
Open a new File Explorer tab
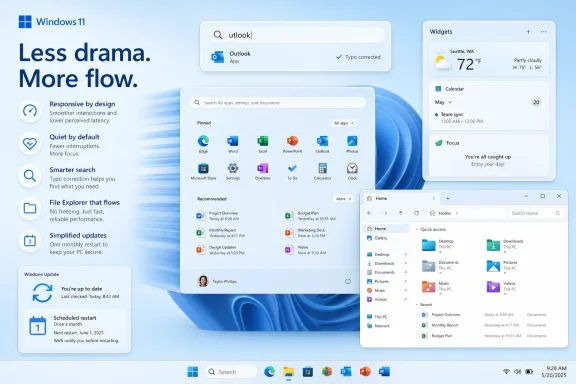tap(447, 198)
